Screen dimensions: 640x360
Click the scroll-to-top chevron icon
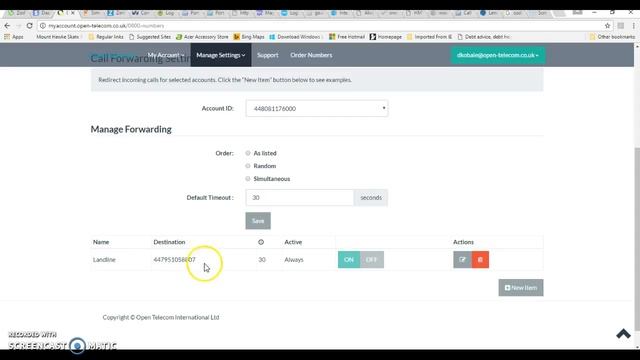[623, 334]
